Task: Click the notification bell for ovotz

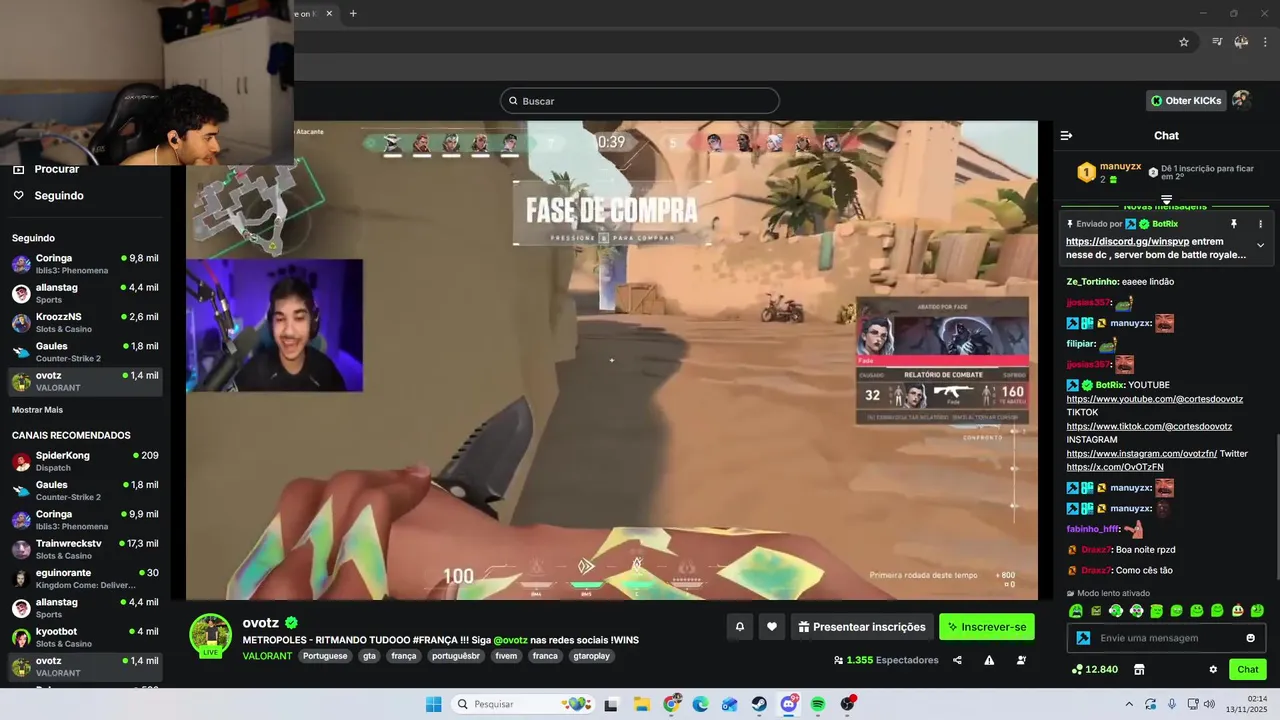Action: pos(740,627)
